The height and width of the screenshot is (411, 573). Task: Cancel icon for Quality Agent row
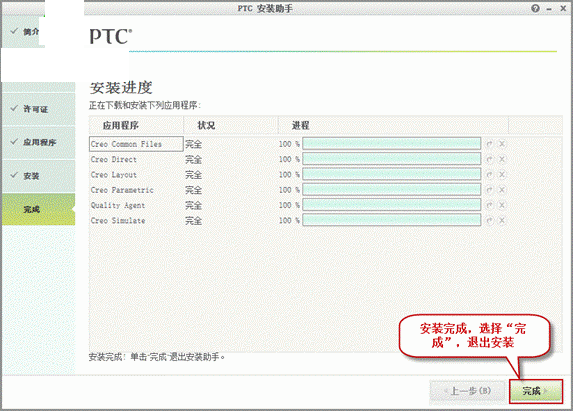point(502,205)
